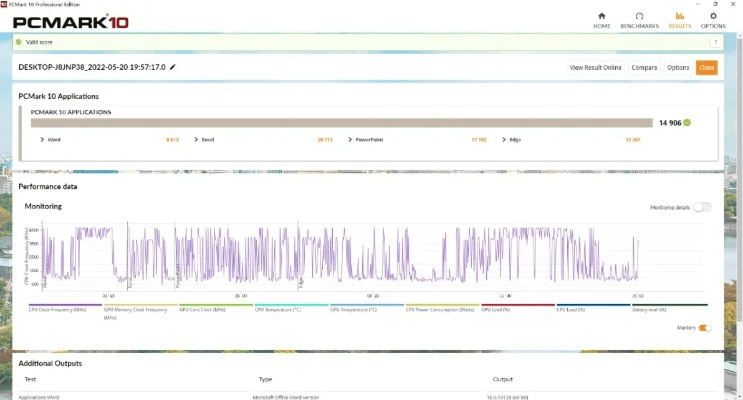
Task: Click View Result Online button
Action: pos(595,67)
